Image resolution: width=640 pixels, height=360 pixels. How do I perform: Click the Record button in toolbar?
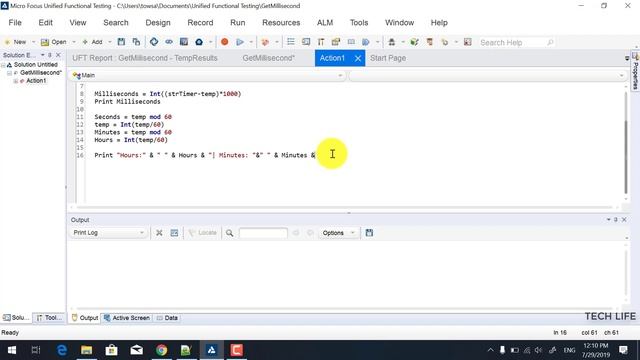224,42
